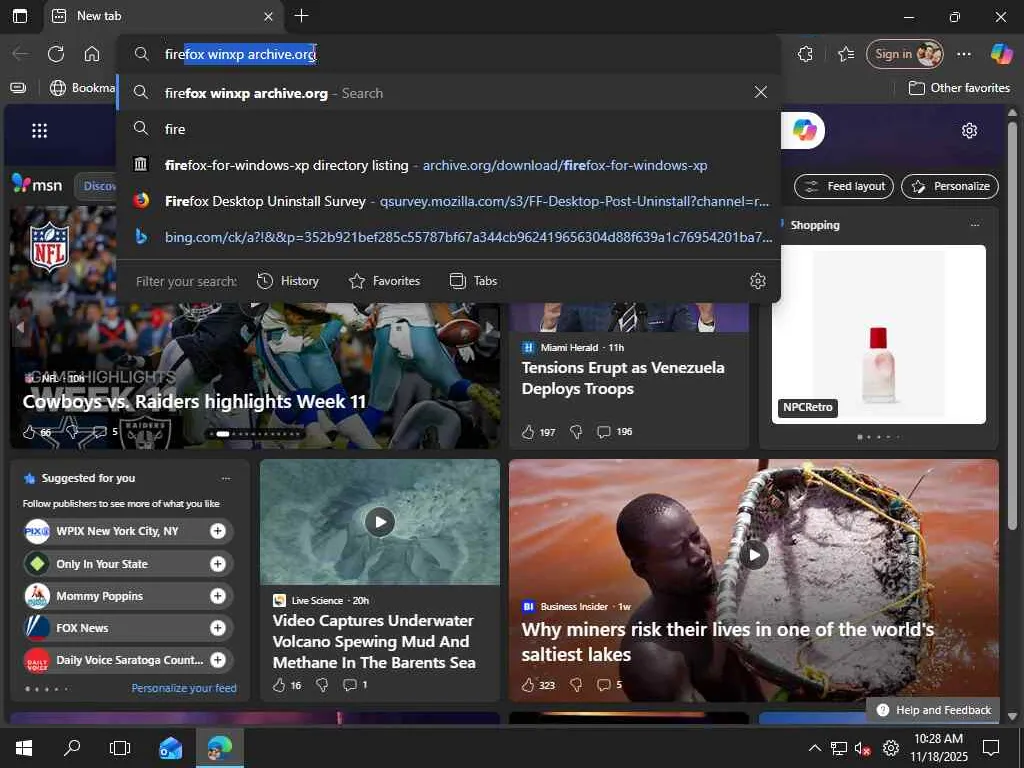Follow Mommy Poppins publisher
Image resolution: width=1024 pixels, height=768 pixels.
[217, 596]
